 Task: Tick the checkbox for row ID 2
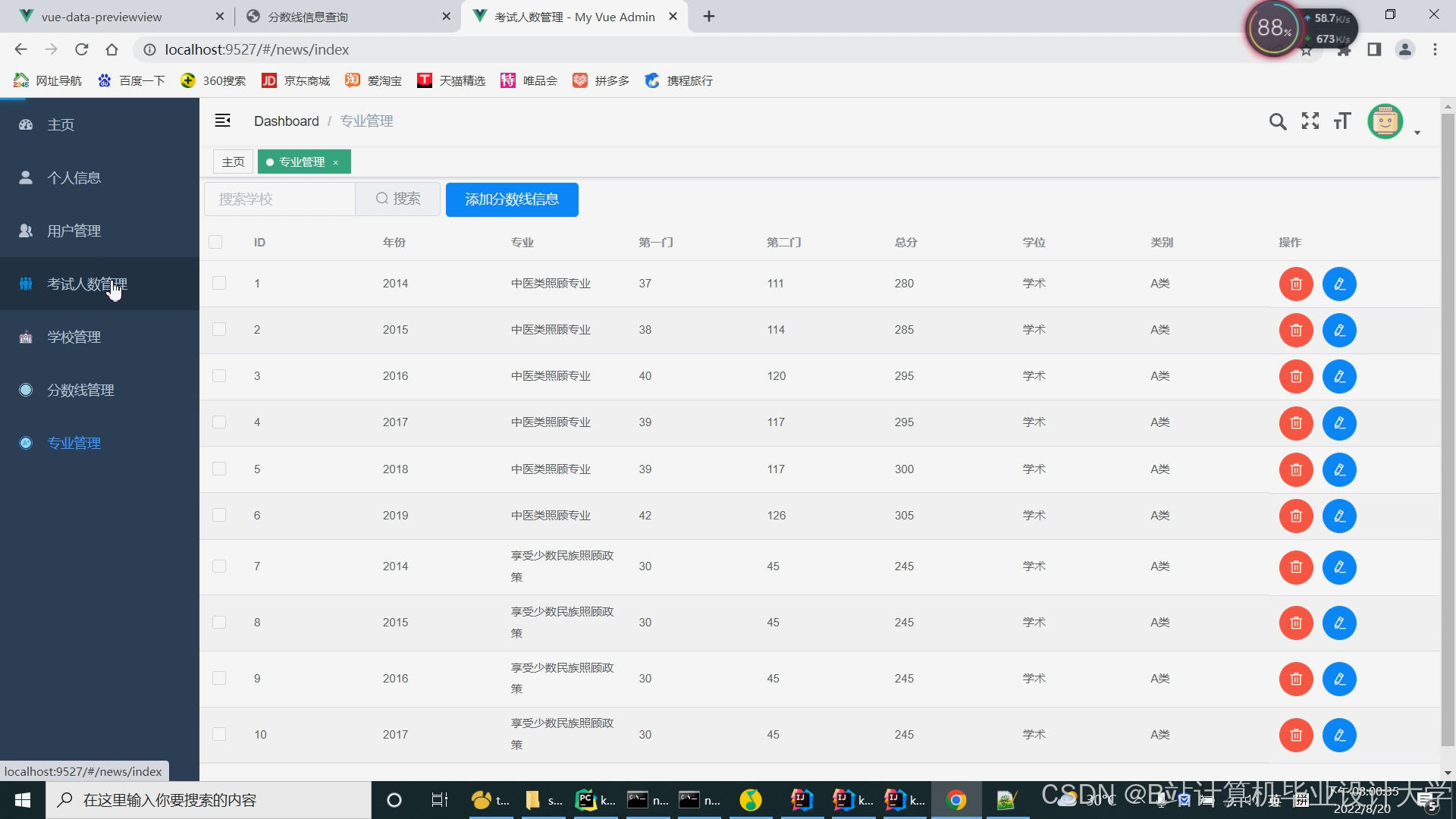tap(219, 329)
